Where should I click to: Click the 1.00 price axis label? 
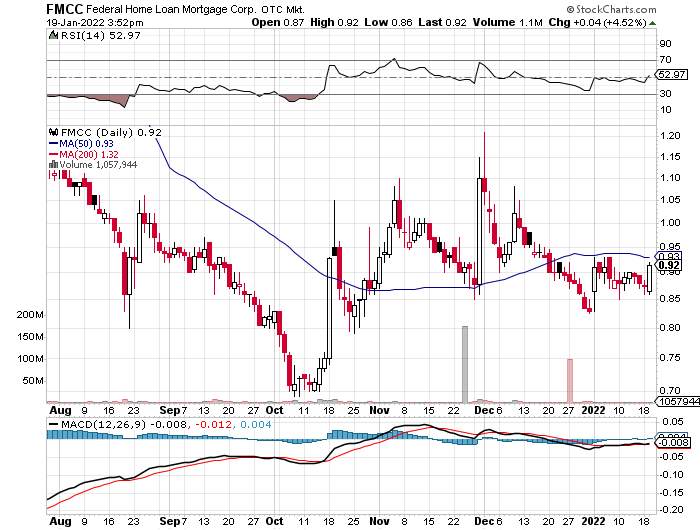(670, 222)
